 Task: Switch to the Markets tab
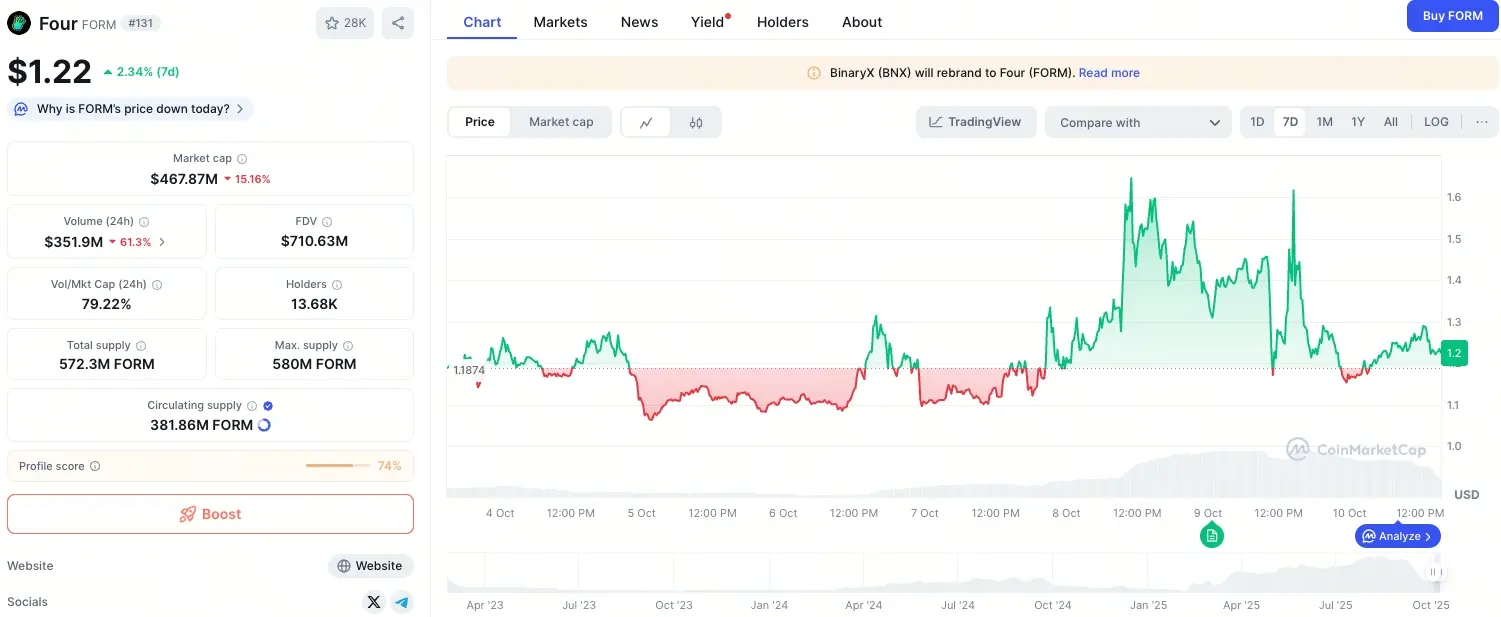(560, 22)
